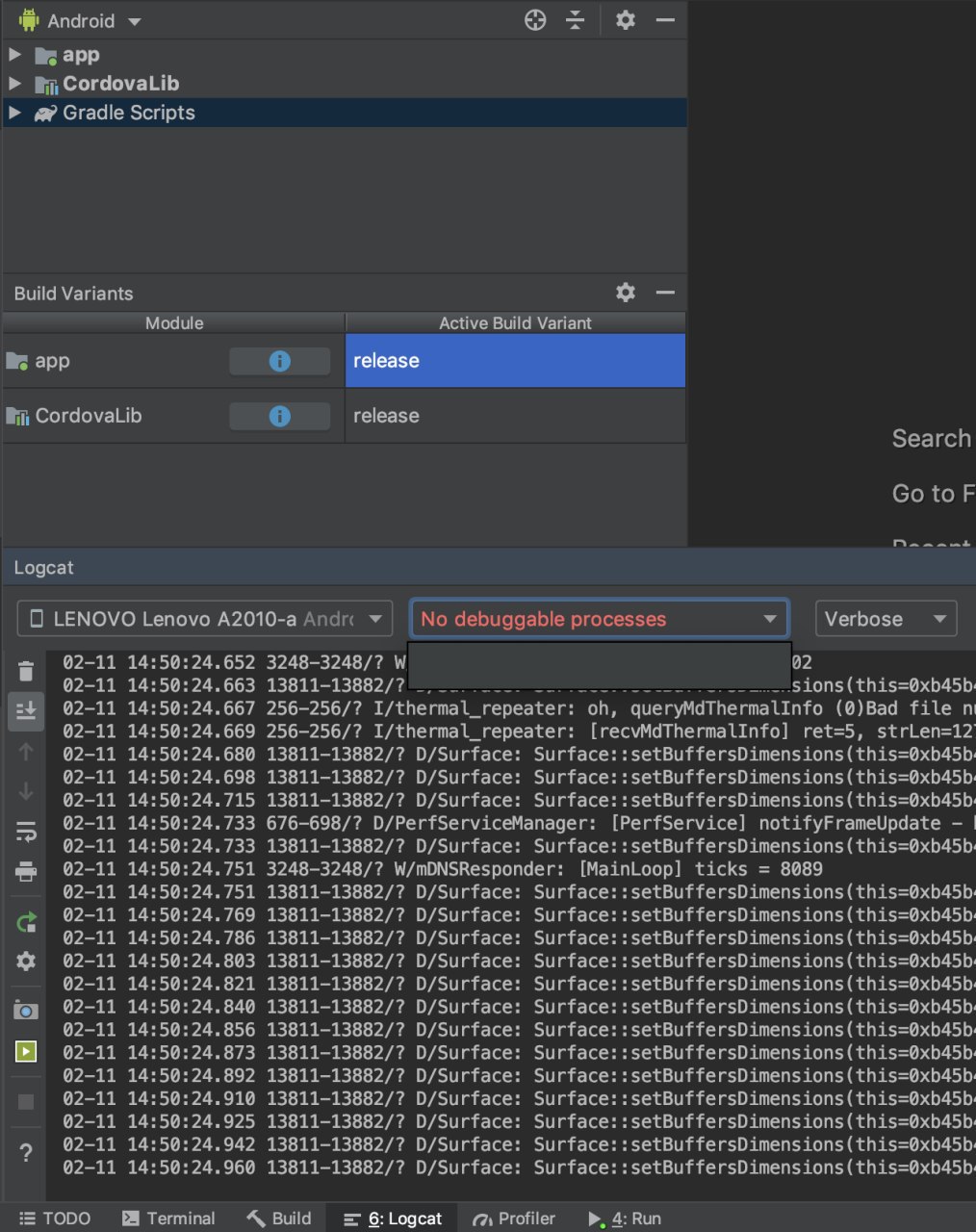Toggle scroll to end of log
Image resolution: width=976 pixels, height=1232 pixels.
[26, 711]
